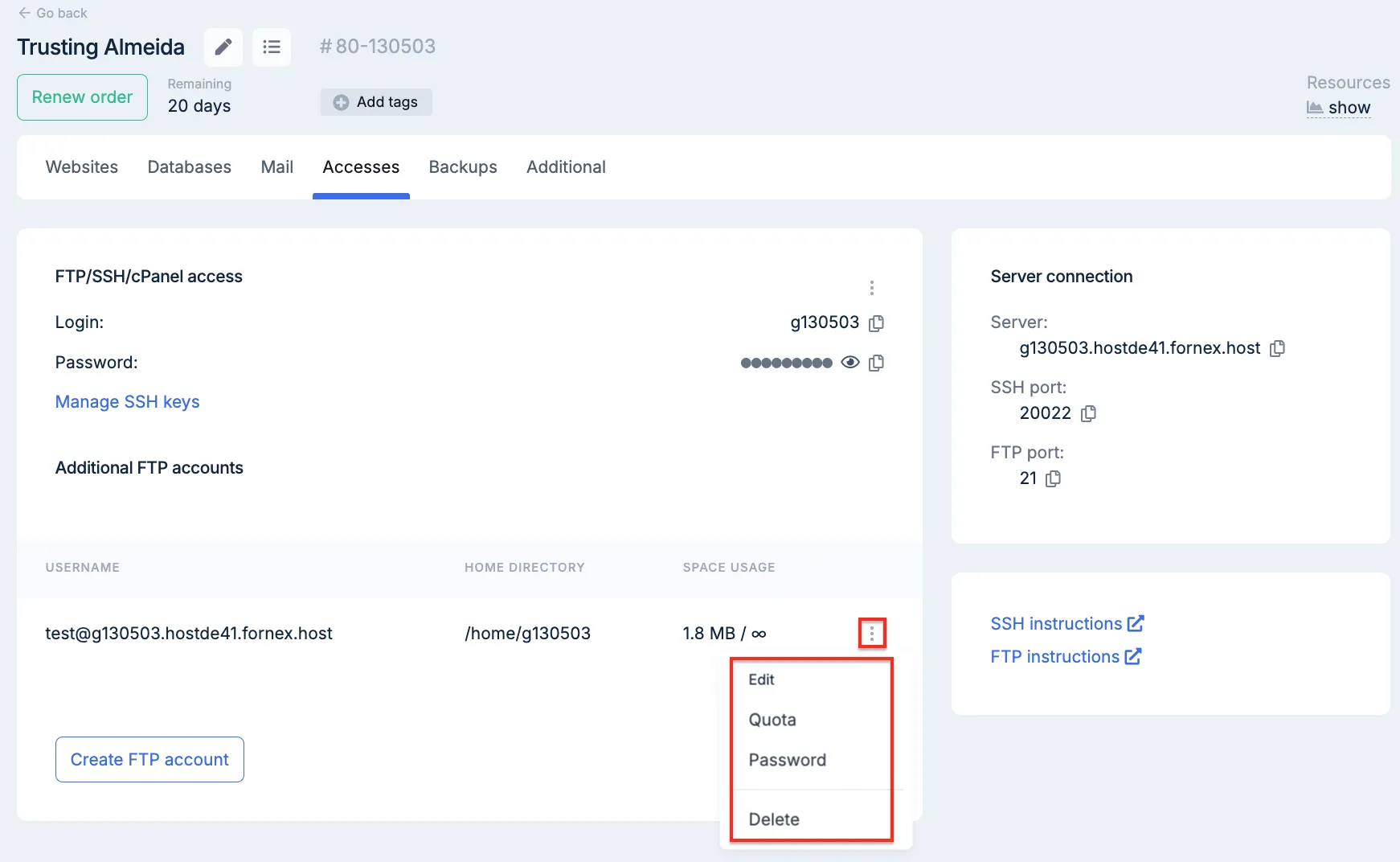Click the Resources chart icon
Image resolution: width=1400 pixels, height=862 pixels.
(x=1315, y=107)
